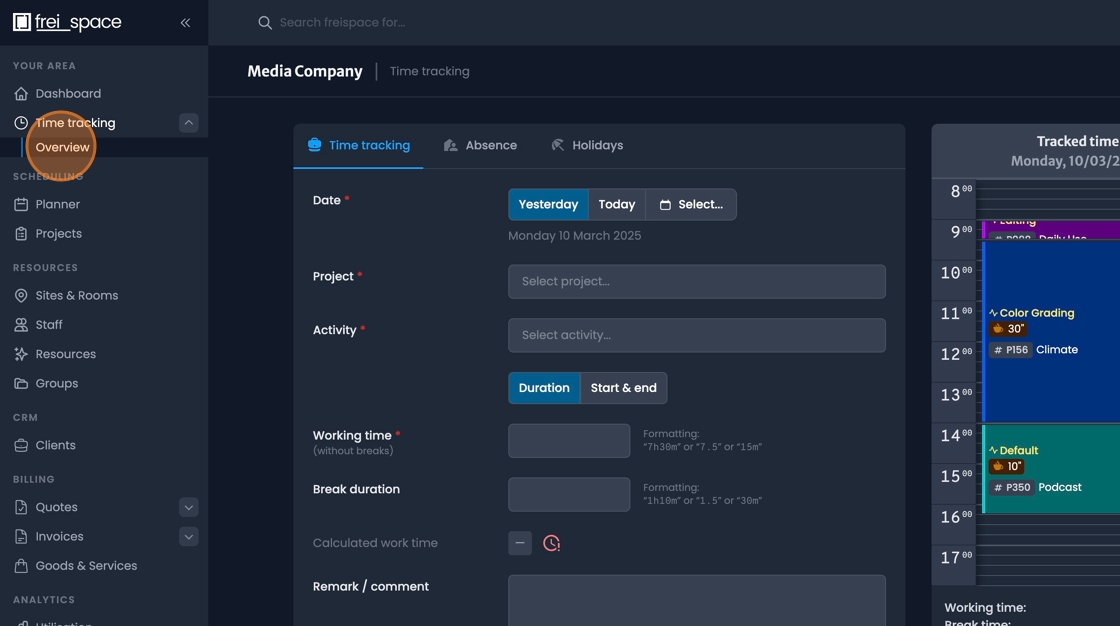The width and height of the screenshot is (1120, 626).
Task: Open the Holidays tab
Action: 587,145
